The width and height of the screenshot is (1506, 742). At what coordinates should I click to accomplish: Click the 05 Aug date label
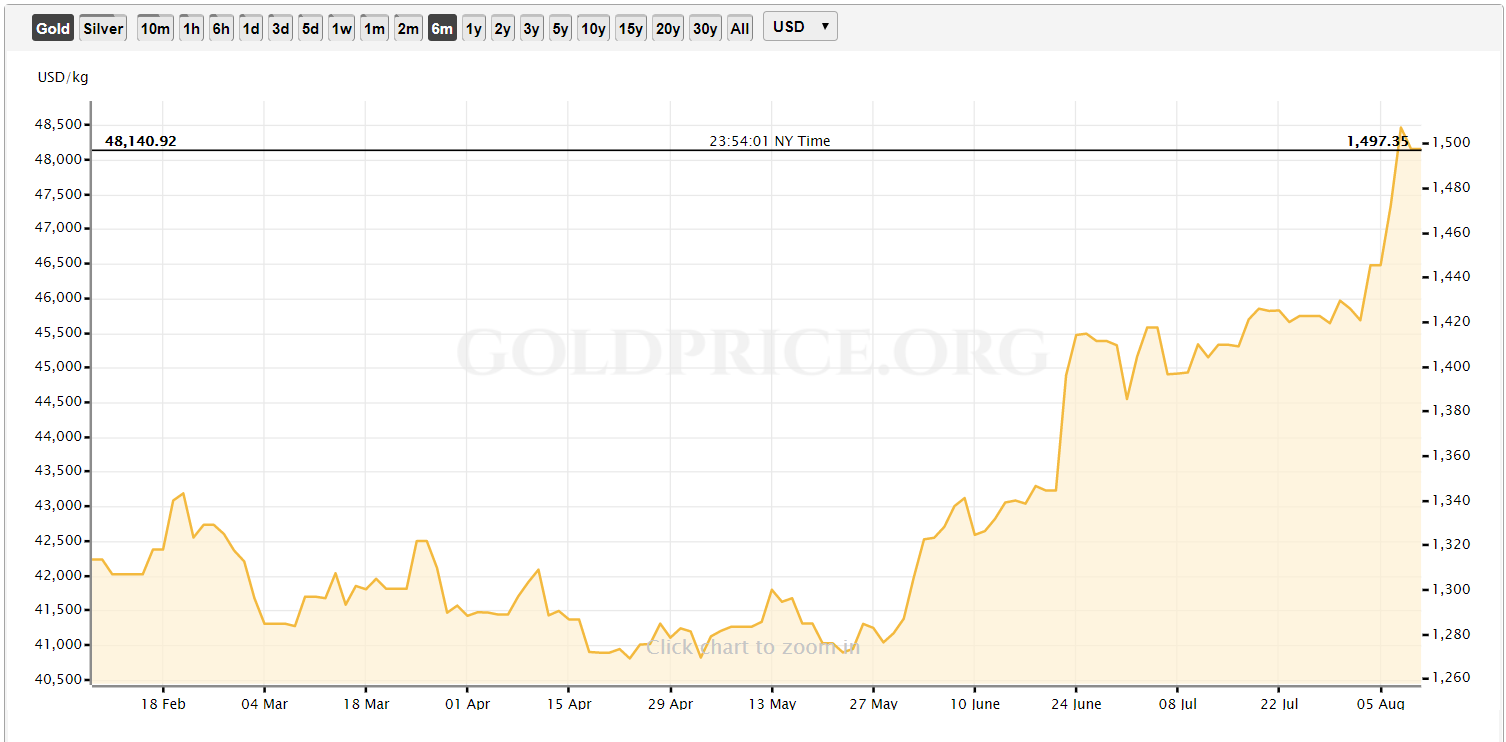[x=1381, y=704]
